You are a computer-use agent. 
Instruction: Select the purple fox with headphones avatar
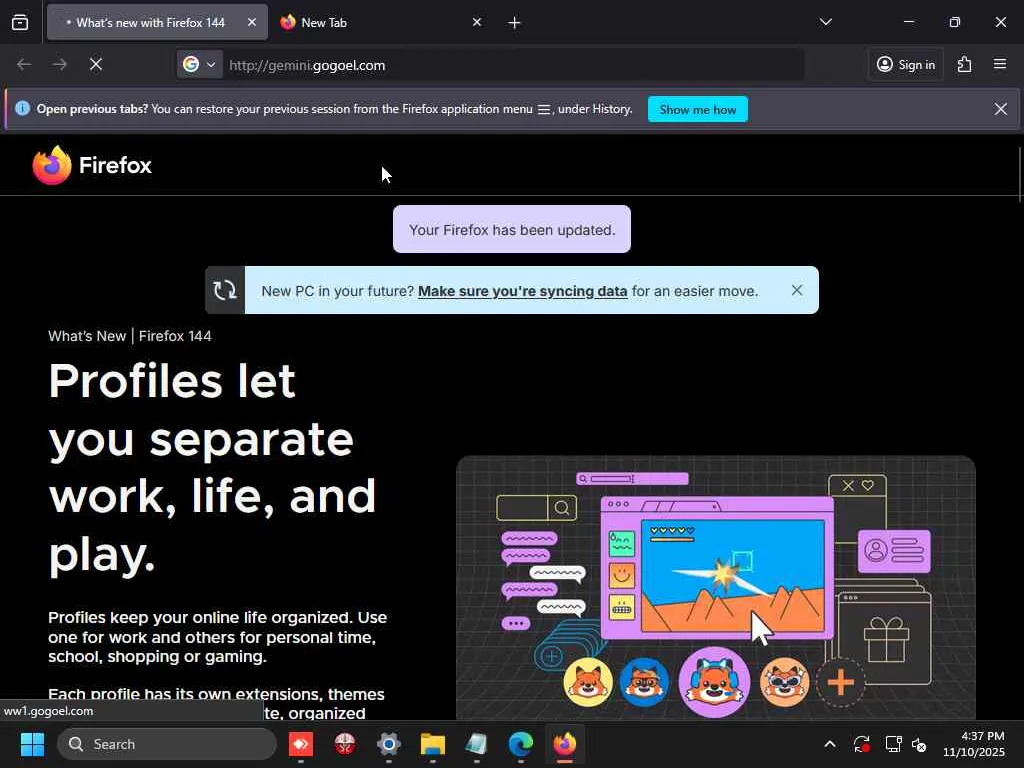tap(714, 682)
